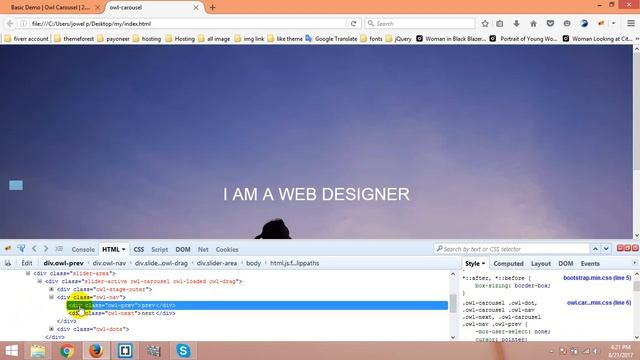The image size is (640, 360).
Task: Select div.owl-nav in the breadcrumb path
Action: tap(109, 263)
